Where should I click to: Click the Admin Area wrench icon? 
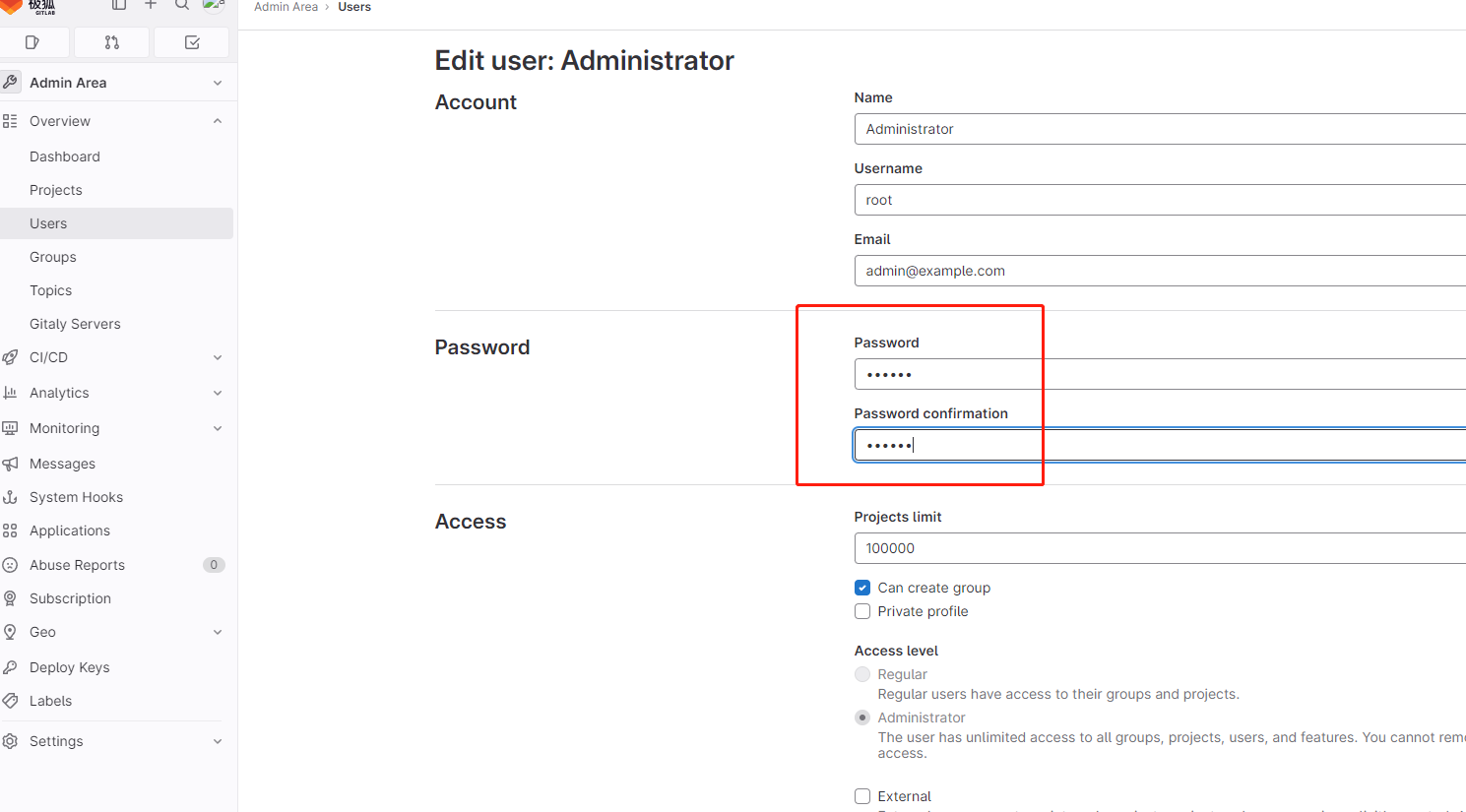click(11, 82)
